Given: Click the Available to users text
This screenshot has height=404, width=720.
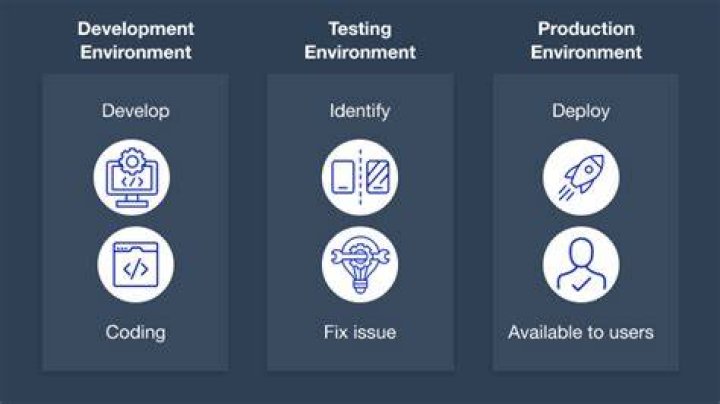Looking at the screenshot, I should tap(581, 332).
